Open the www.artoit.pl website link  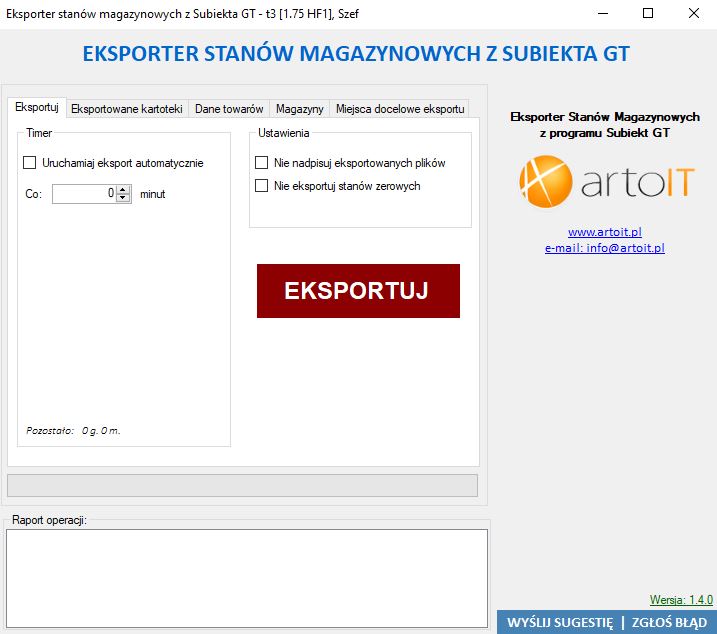pyautogui.click(x=604, y=232)
